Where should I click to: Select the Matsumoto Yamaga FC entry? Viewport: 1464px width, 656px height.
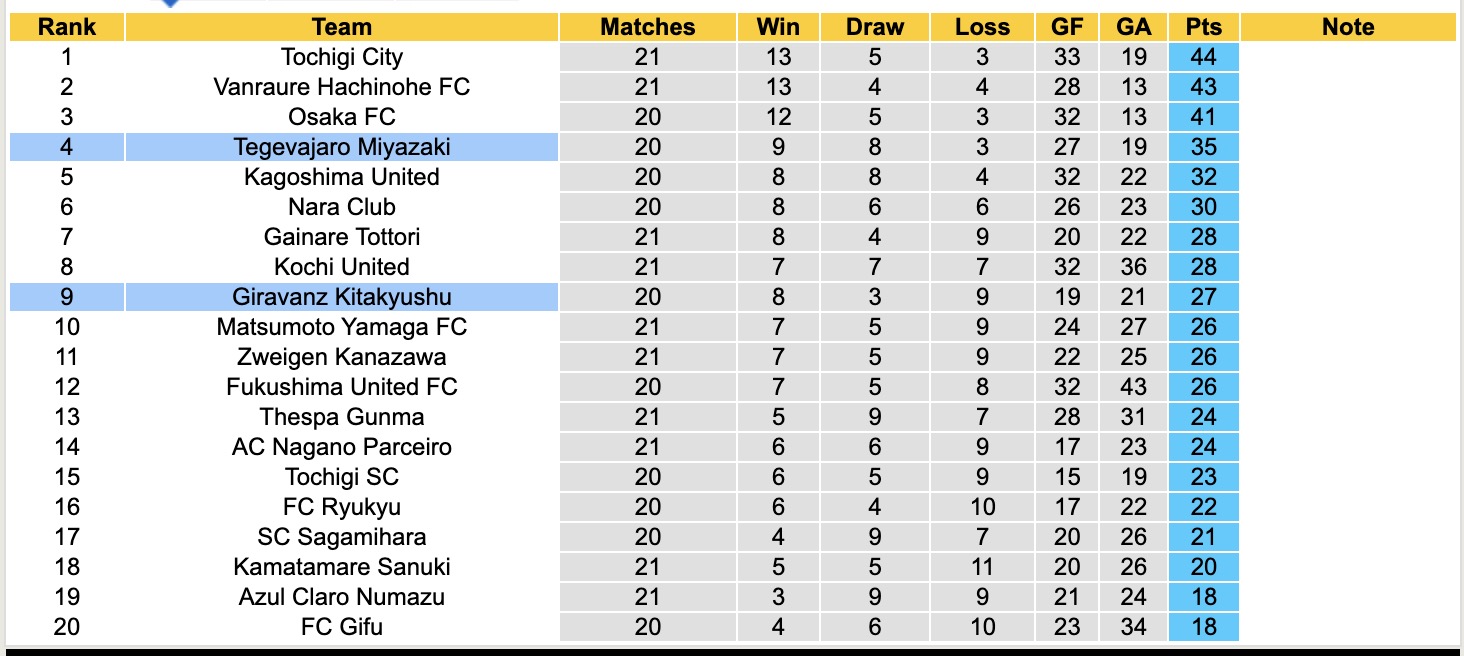[341, 327]
